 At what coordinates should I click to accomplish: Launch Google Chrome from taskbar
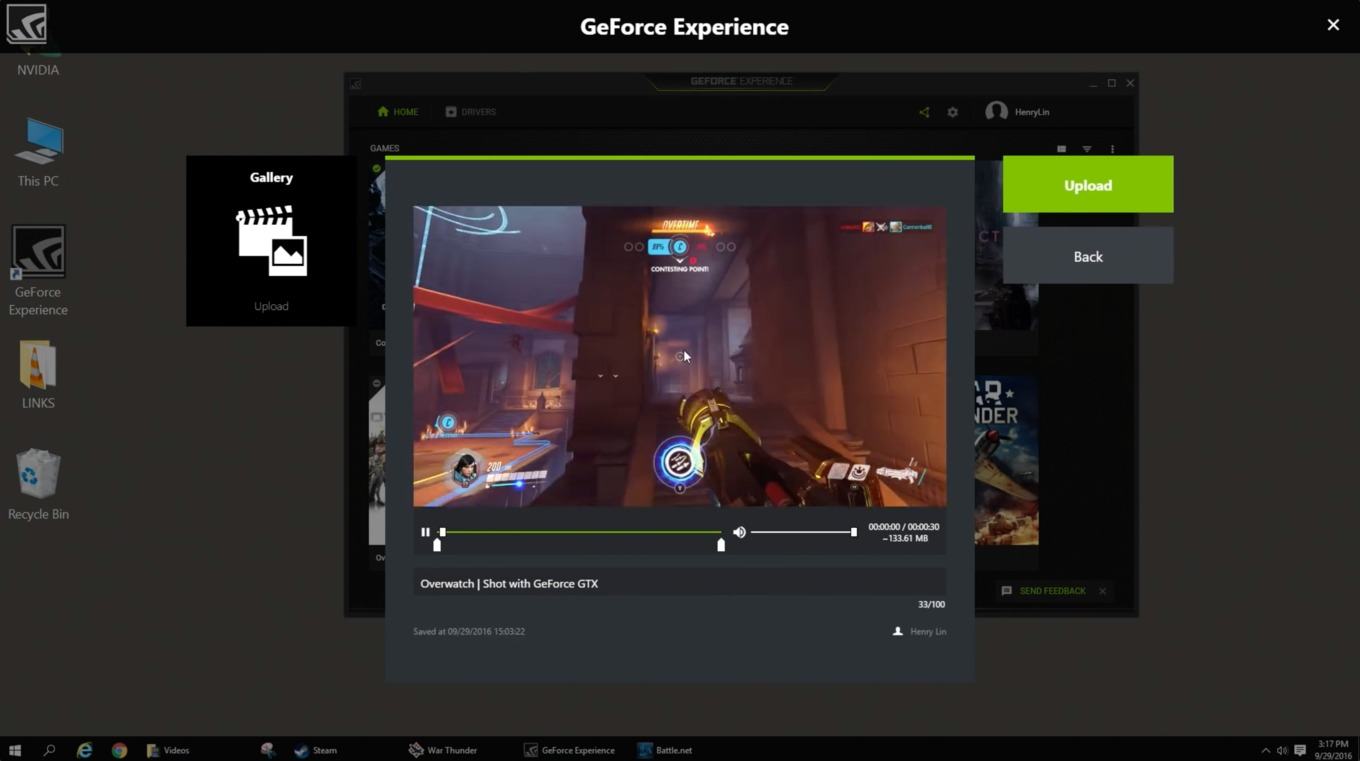[x=119, y=750]
